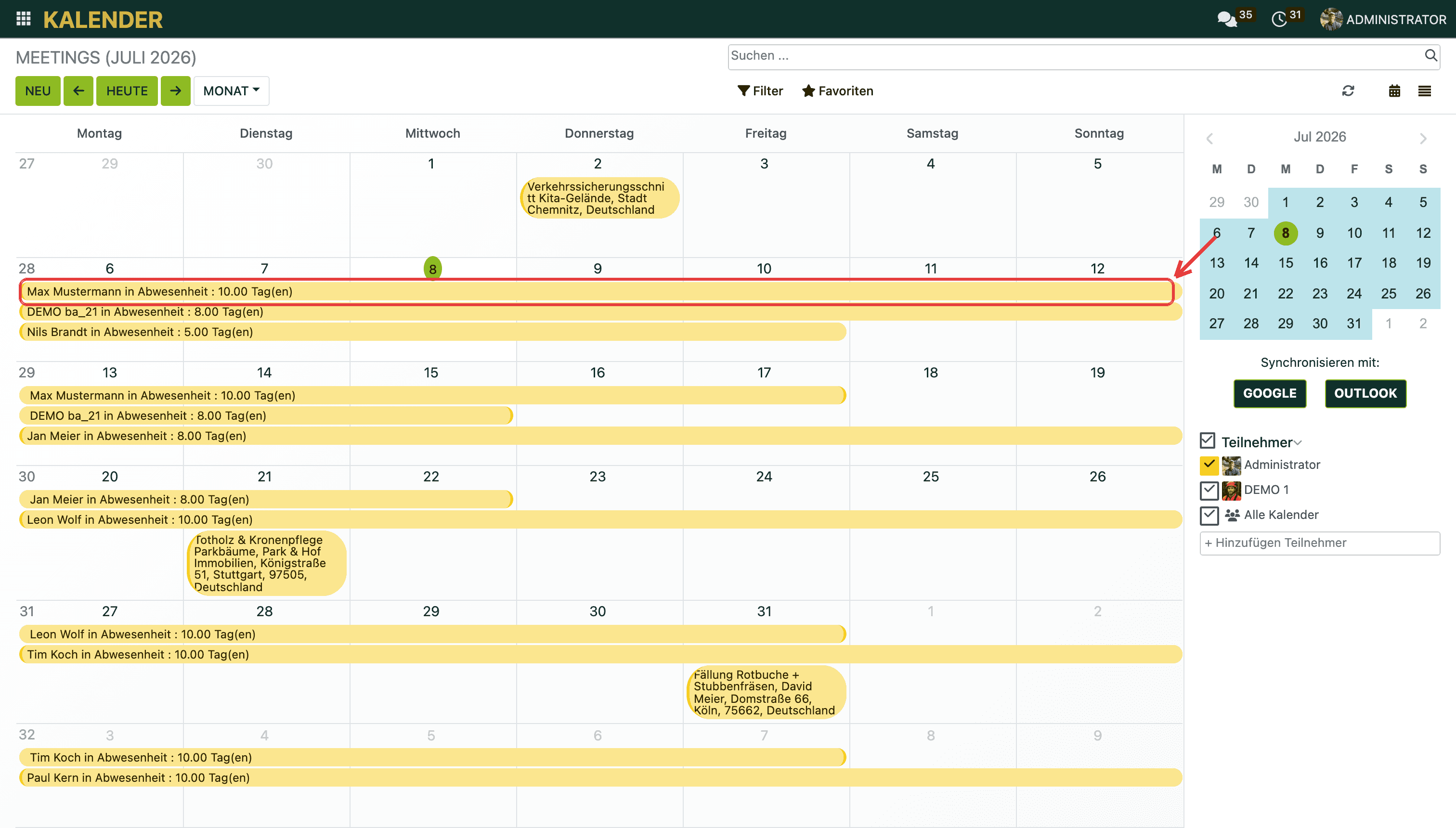Sync with GOOGLE button

1270,393
